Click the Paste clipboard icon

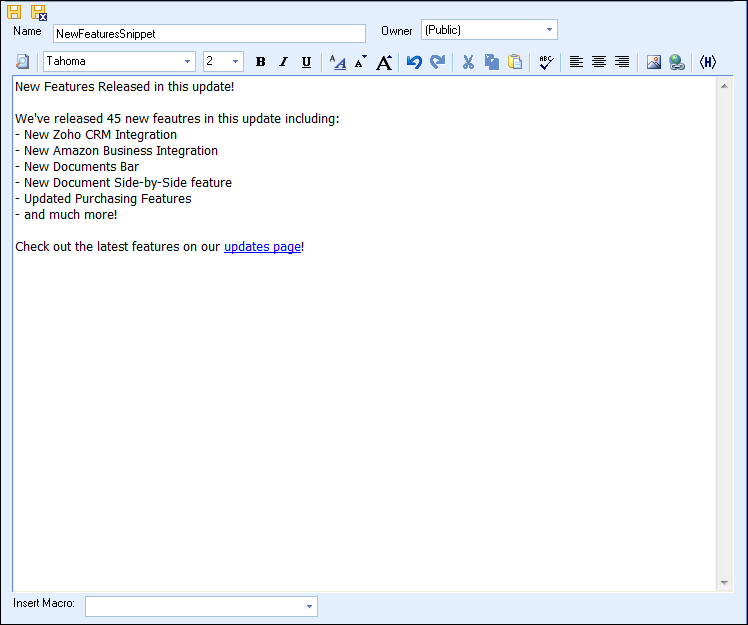(515, 62)
